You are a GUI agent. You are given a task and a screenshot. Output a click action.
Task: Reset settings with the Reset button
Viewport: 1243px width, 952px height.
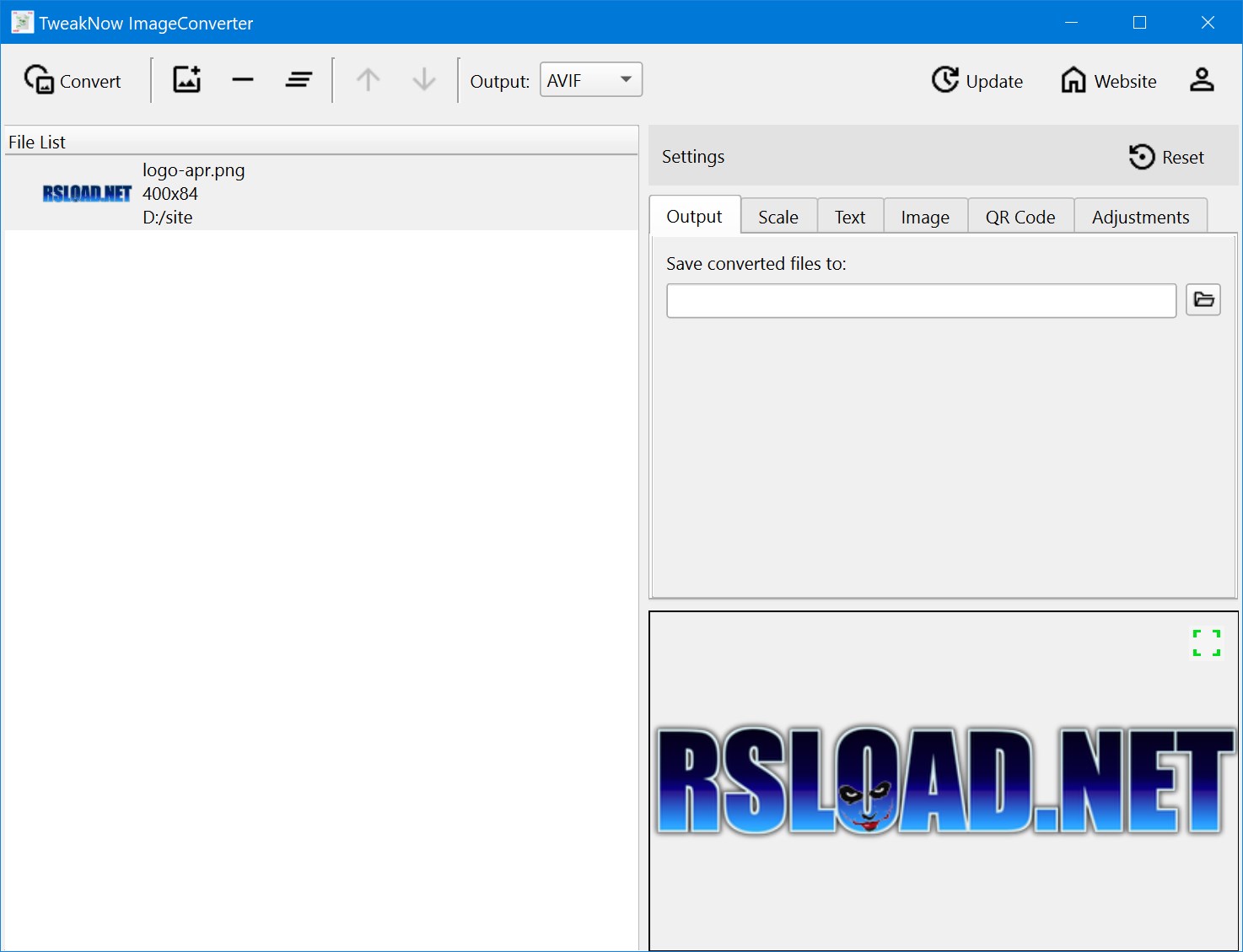pyautogui.click(x=1167, y=157)
